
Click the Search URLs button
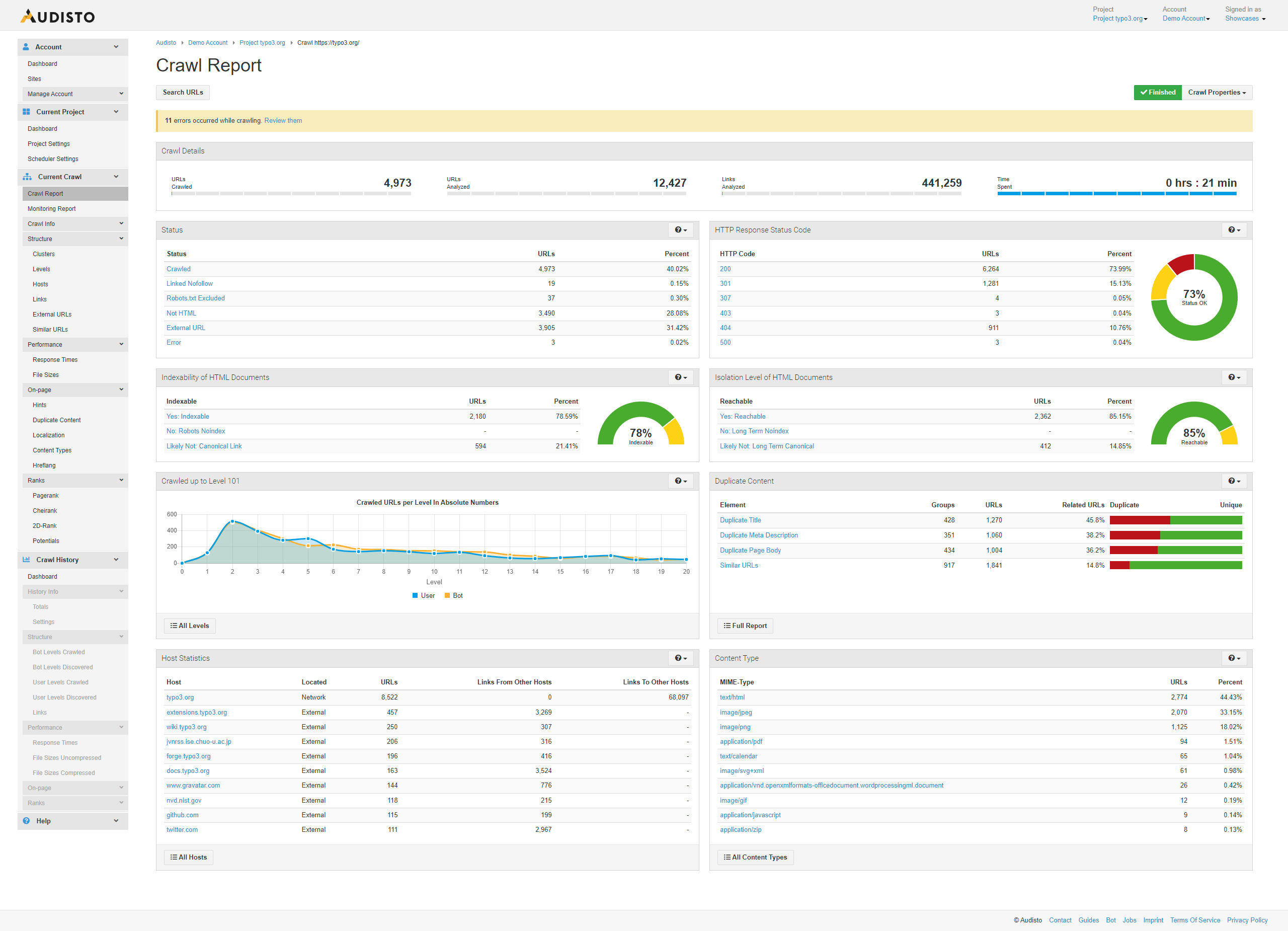coord(183,93)
